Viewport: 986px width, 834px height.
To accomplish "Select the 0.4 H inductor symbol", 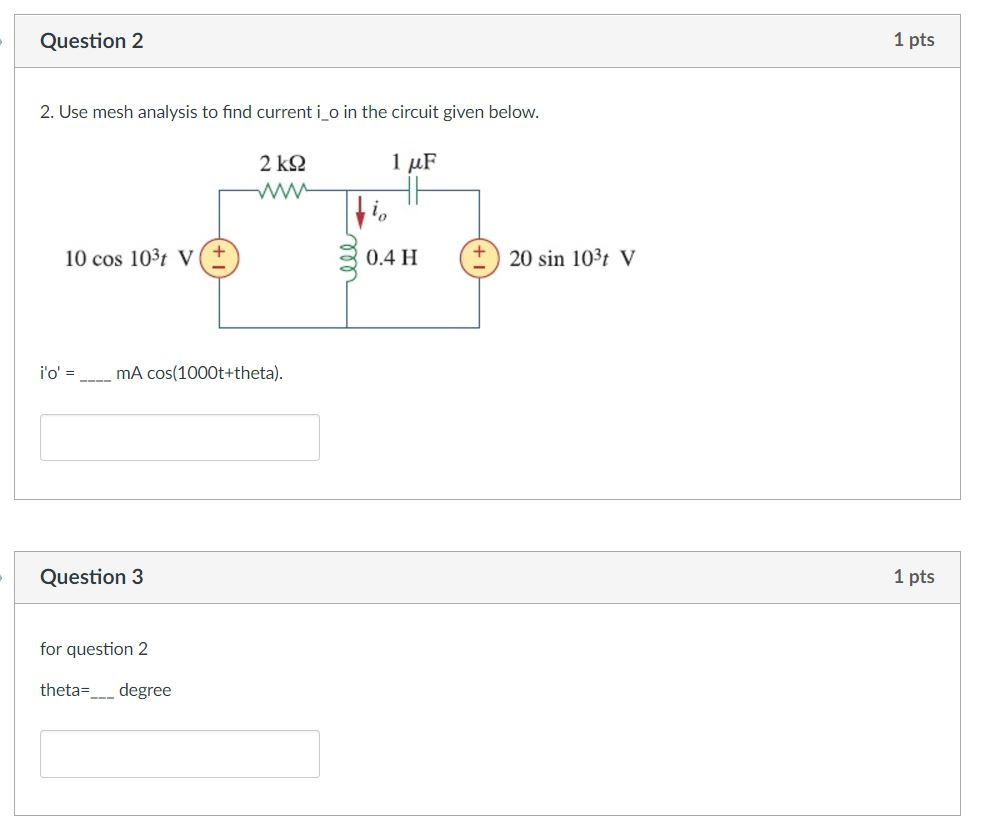I will pyautogui.click(x=346, y=258).
